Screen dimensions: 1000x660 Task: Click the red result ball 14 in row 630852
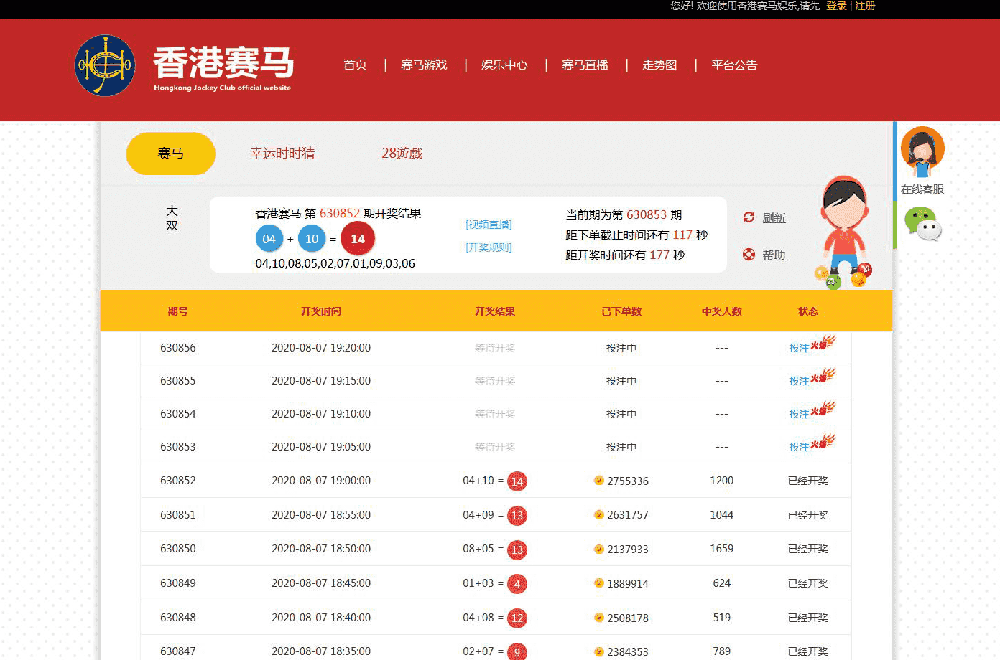pos(518,481)
